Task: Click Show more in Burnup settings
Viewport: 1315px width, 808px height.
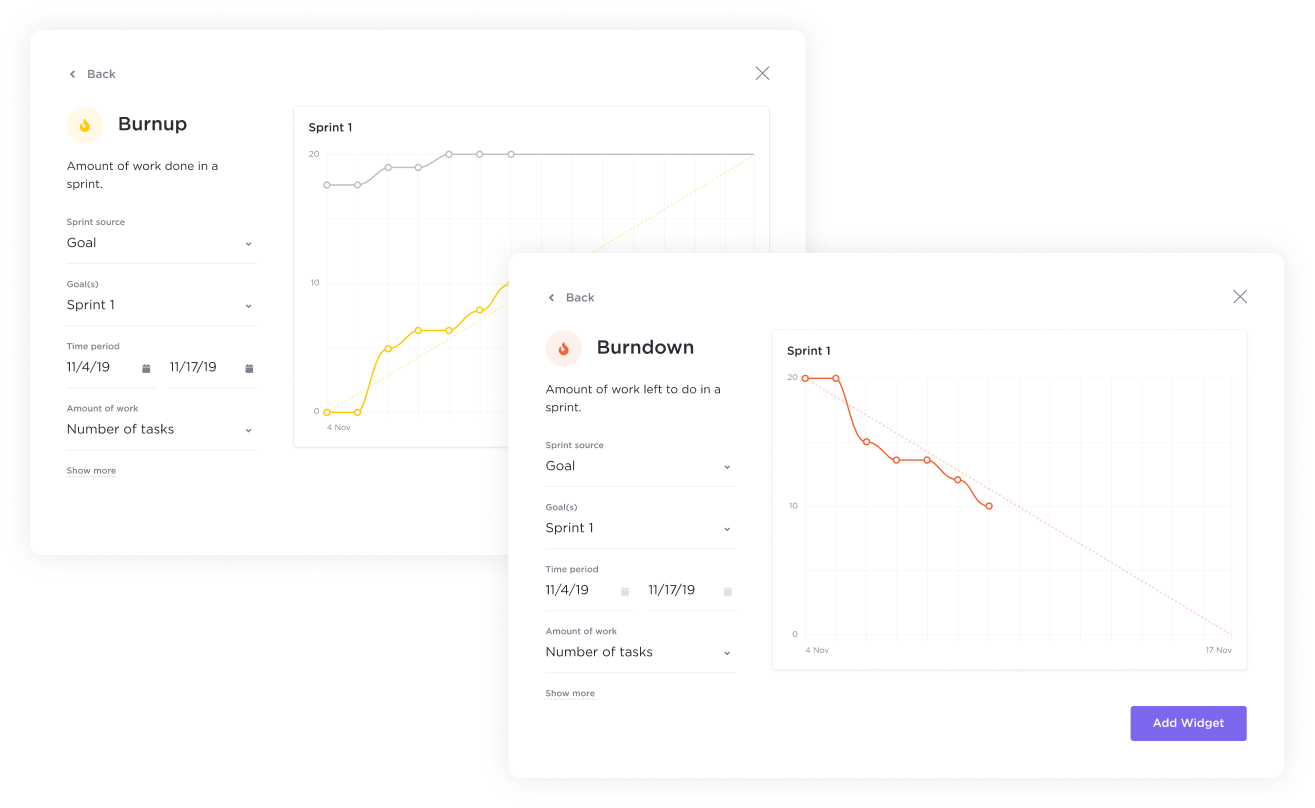Action: [91, 470]
